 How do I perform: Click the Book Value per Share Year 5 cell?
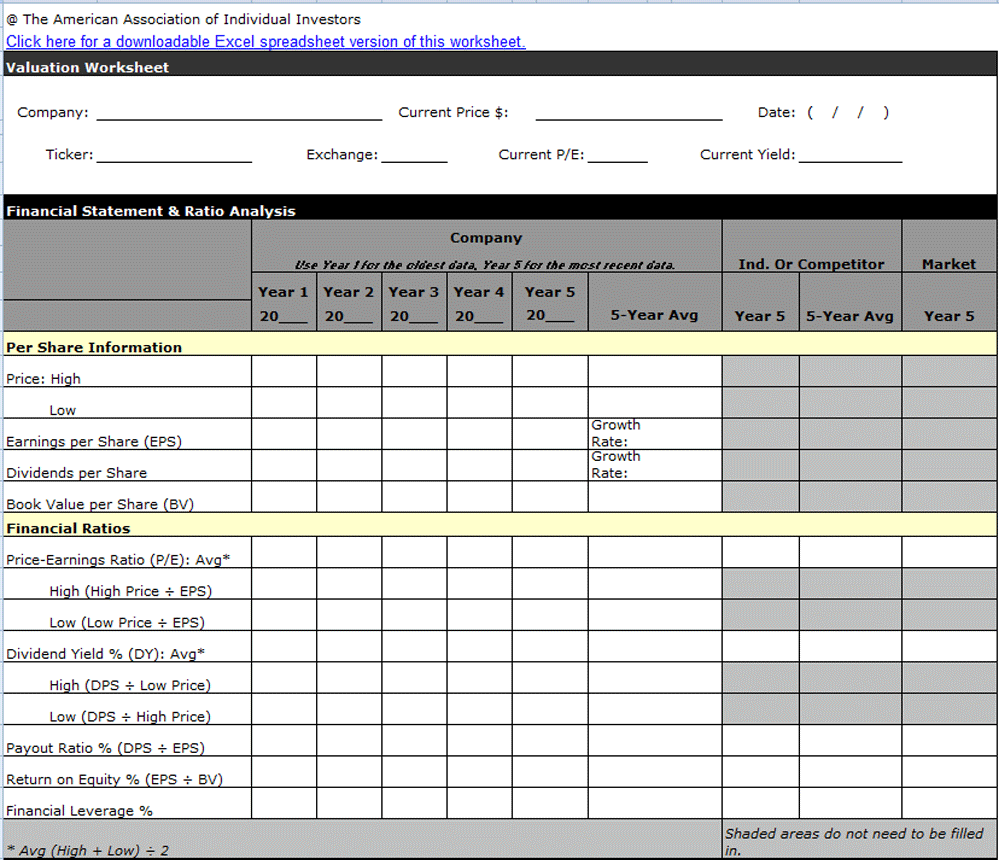coord(550,496)
